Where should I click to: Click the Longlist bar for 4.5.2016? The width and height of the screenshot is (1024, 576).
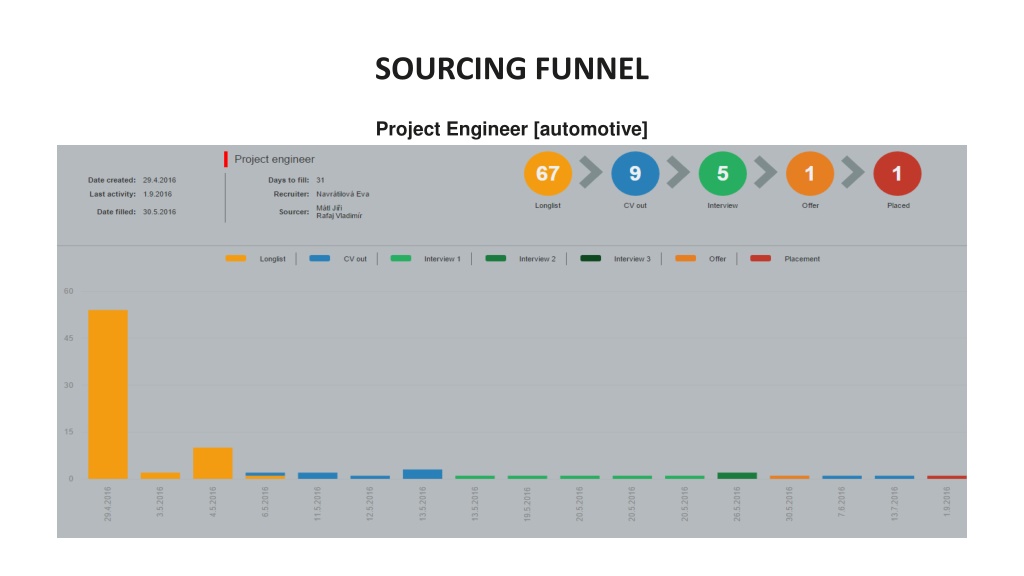coord(213,463)
